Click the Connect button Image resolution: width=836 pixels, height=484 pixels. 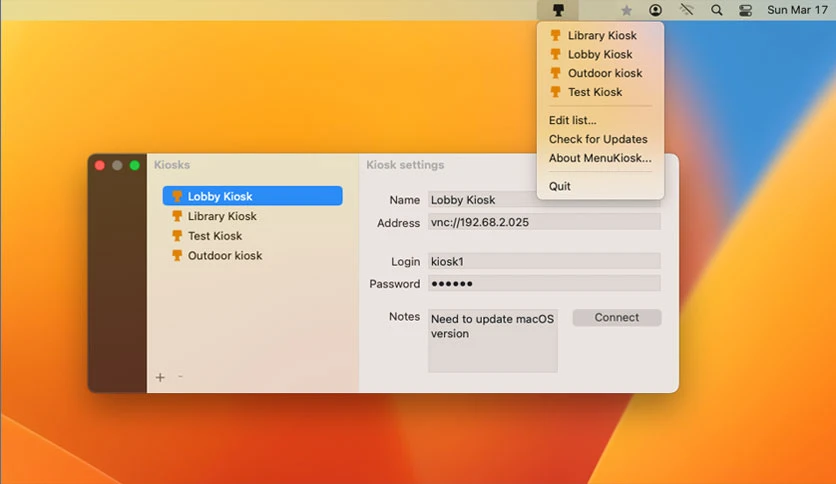[617, 318]
